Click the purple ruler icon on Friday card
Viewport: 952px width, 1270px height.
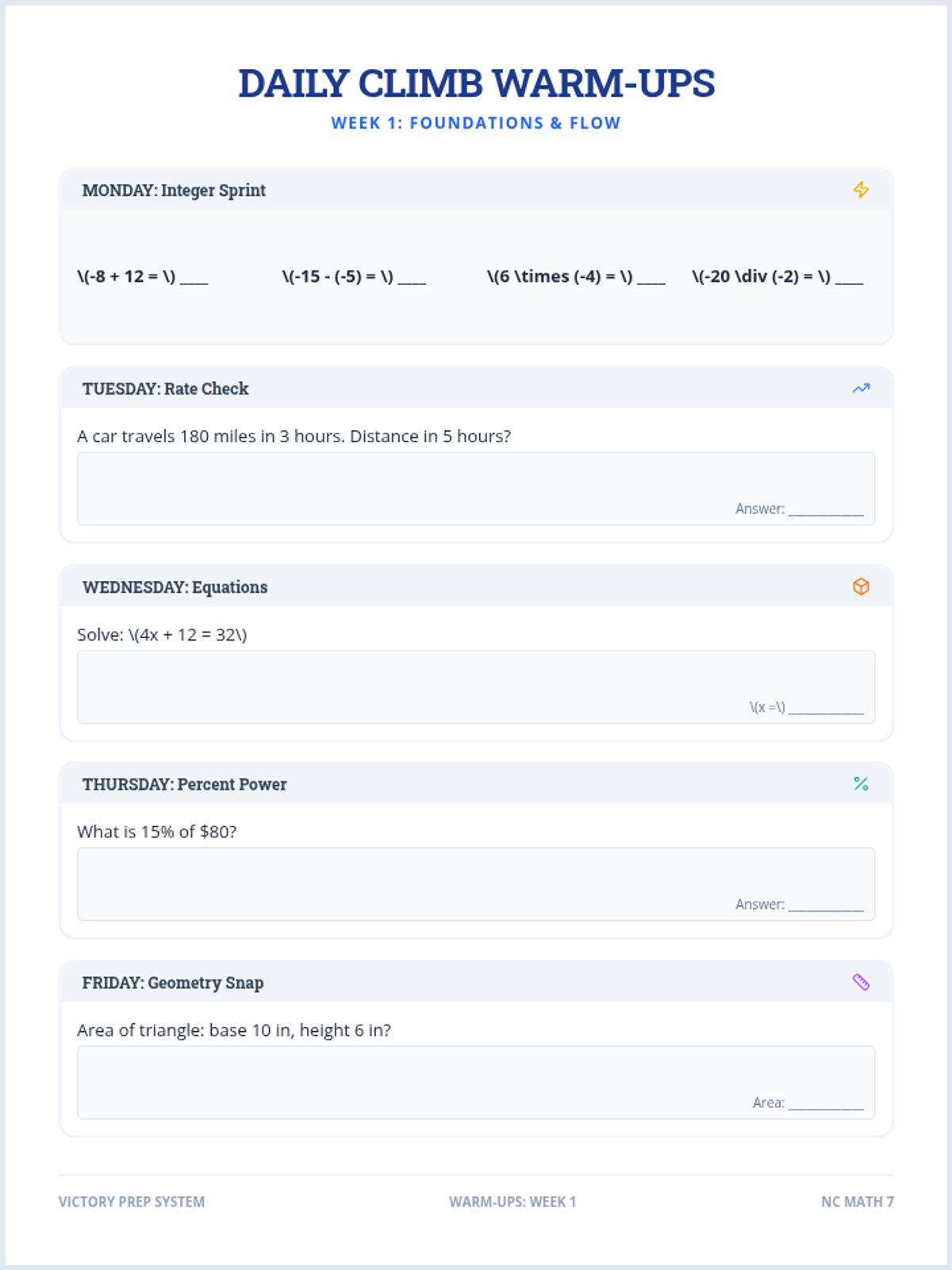coord(861,982)
